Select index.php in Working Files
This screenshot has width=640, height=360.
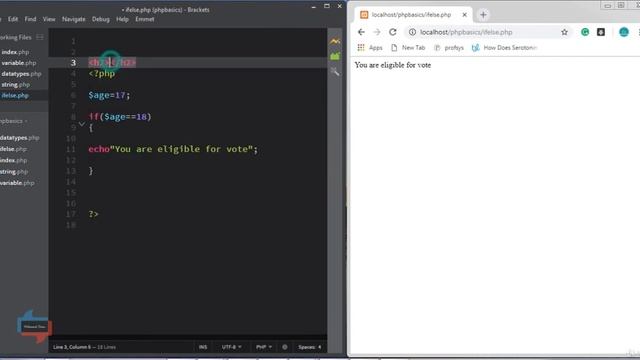coord(15,52)
